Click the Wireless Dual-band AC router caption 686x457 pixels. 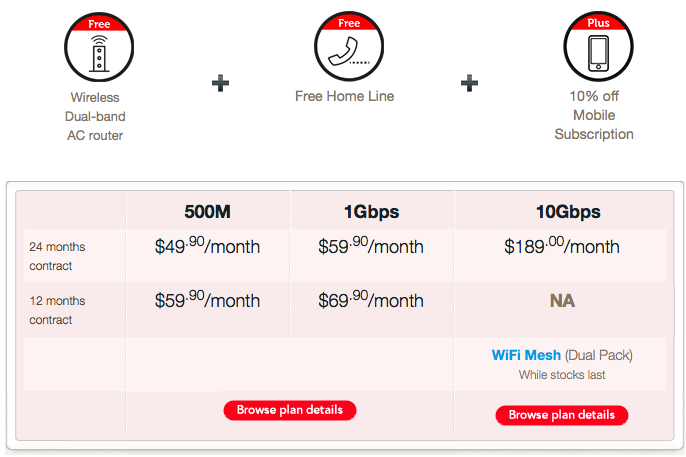click(x=96, y=116)
